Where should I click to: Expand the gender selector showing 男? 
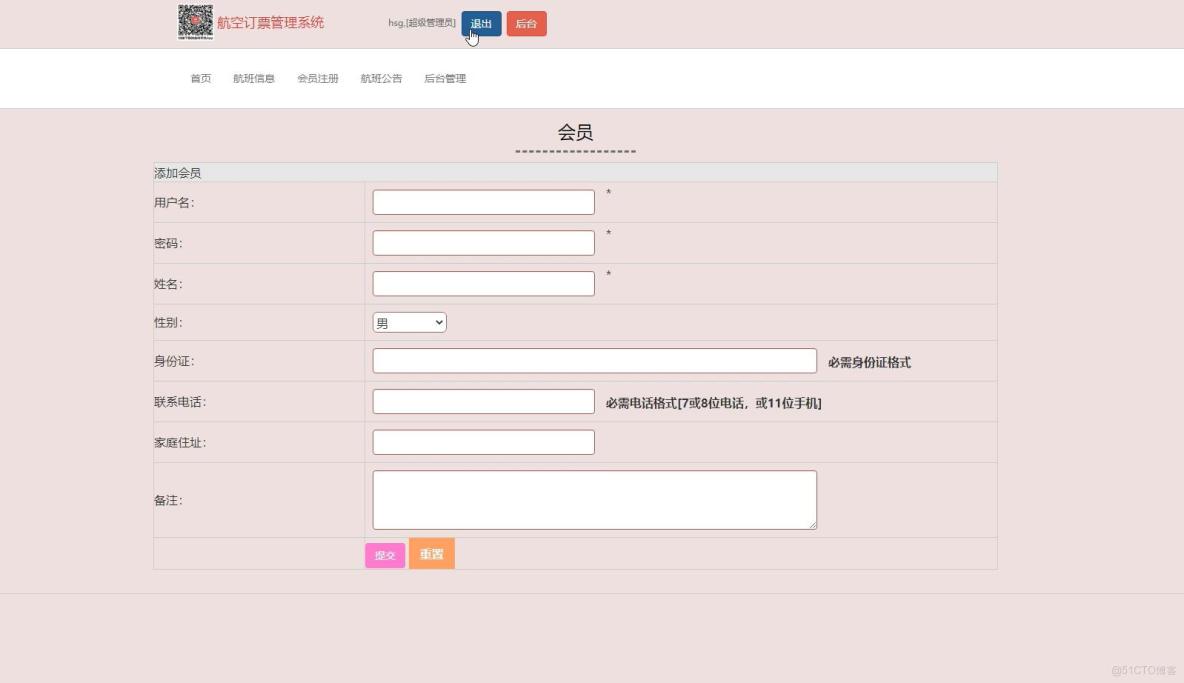click(x=409, y=322)
